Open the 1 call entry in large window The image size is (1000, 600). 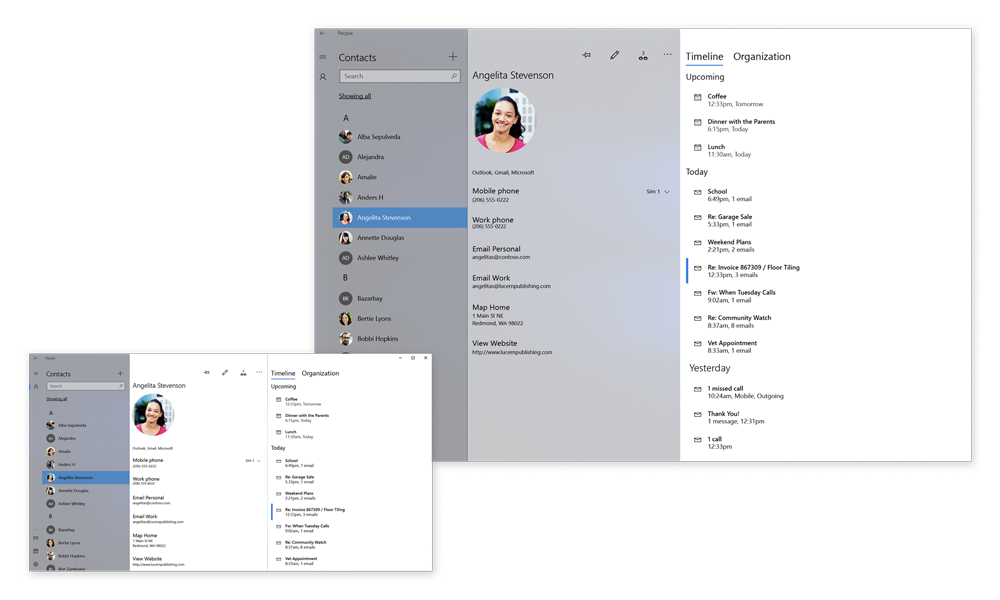tap(719, 443)
